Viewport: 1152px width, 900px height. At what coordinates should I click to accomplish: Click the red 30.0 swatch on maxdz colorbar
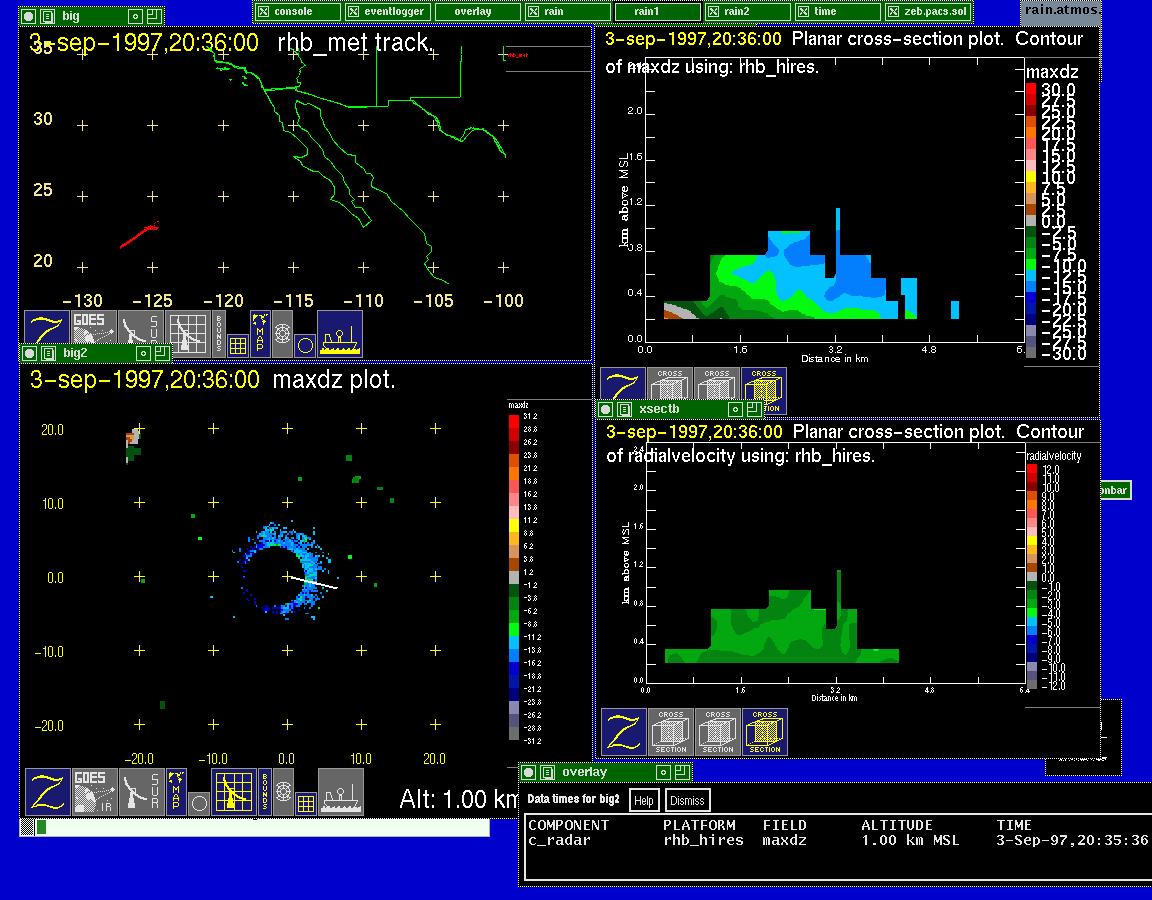1031,90
